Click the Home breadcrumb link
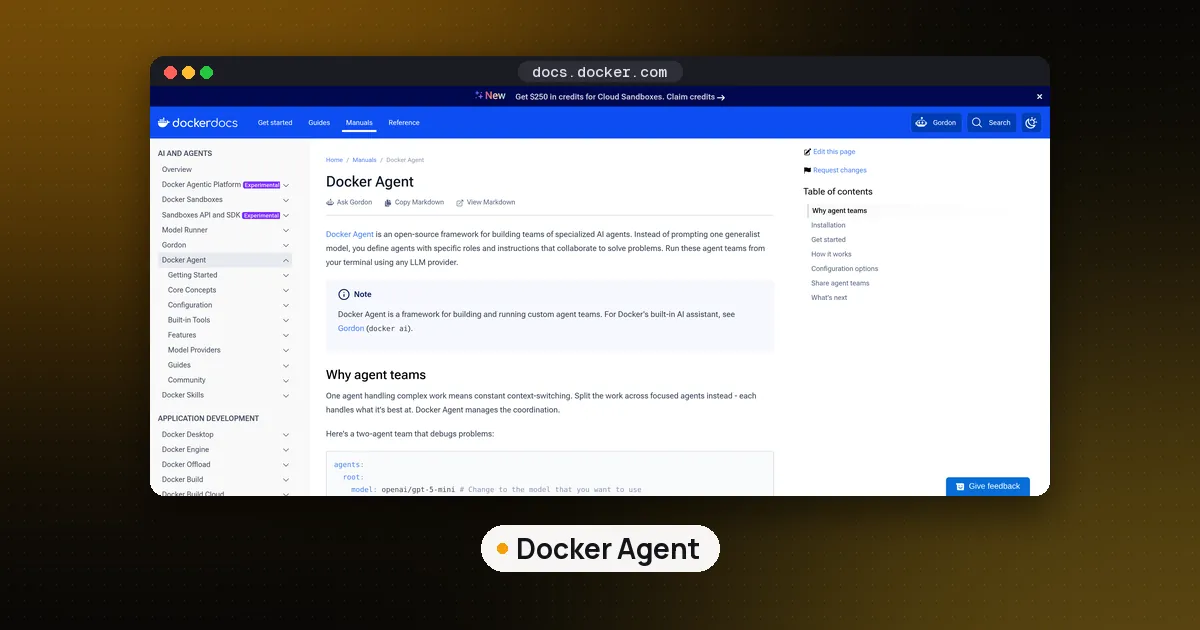Screen dimensions: 1200x630 coord(334,160)
